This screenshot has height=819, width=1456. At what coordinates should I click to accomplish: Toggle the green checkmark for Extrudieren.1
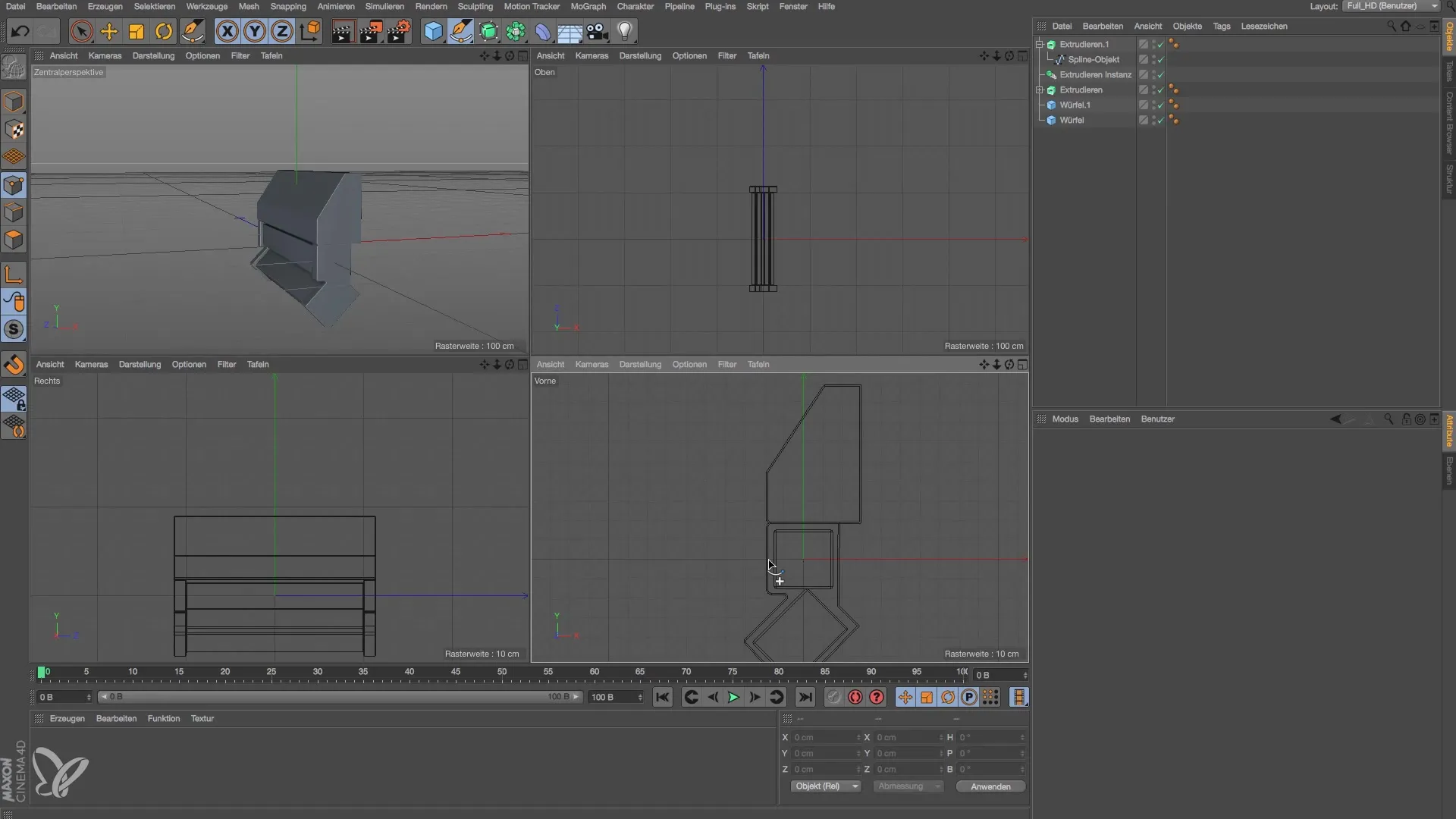pos(1160,44)
